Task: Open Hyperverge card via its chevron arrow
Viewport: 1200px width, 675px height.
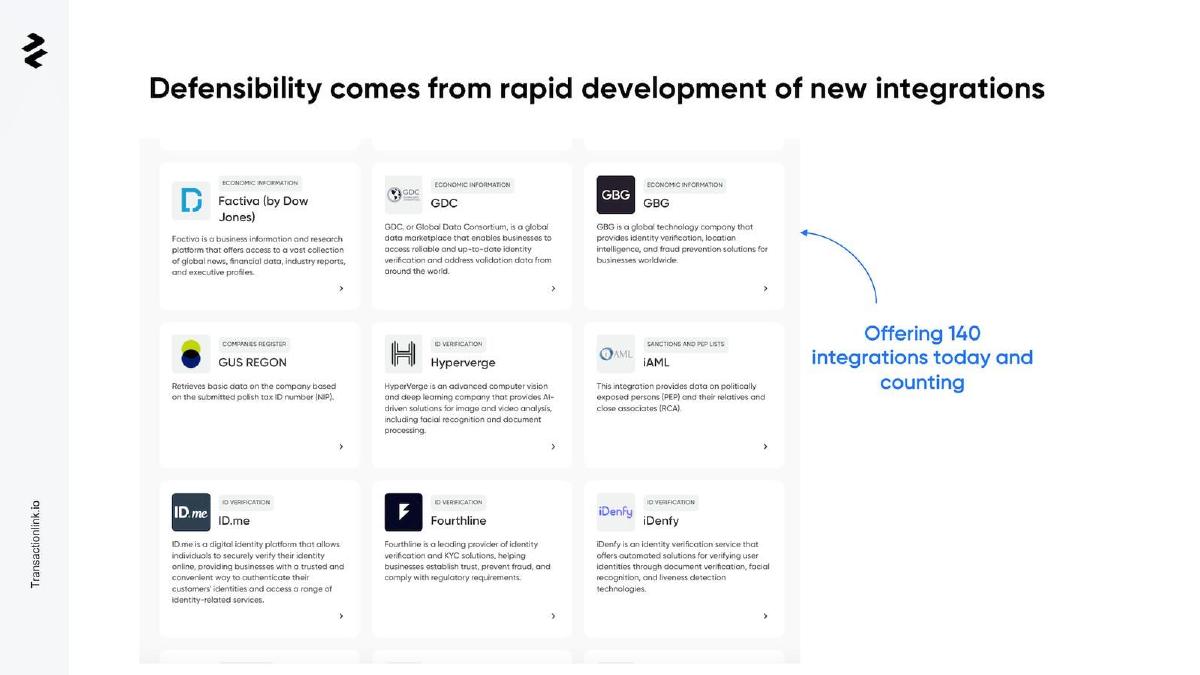Action: click(x=553, y=447)
